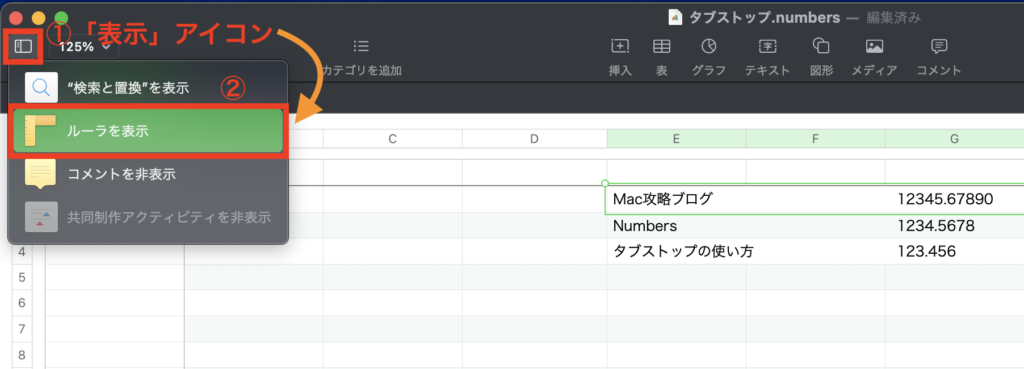Select "検索と置換"を表示 menu item
This screenshot has width=1024, height=369.
click(148, 87)
